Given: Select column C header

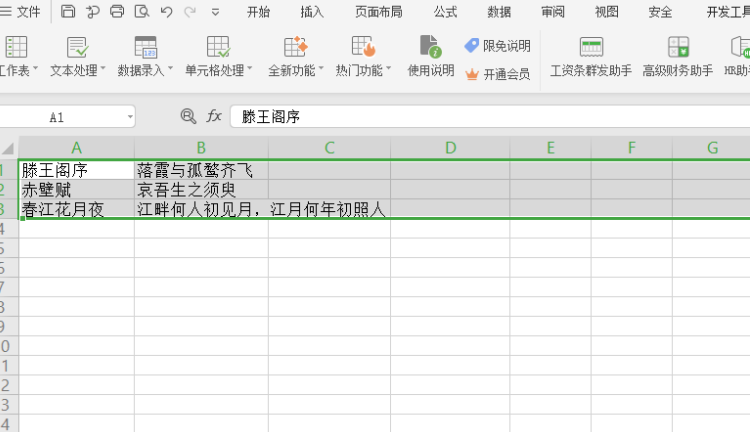Looking at the screenshot, I should point(330,148).
